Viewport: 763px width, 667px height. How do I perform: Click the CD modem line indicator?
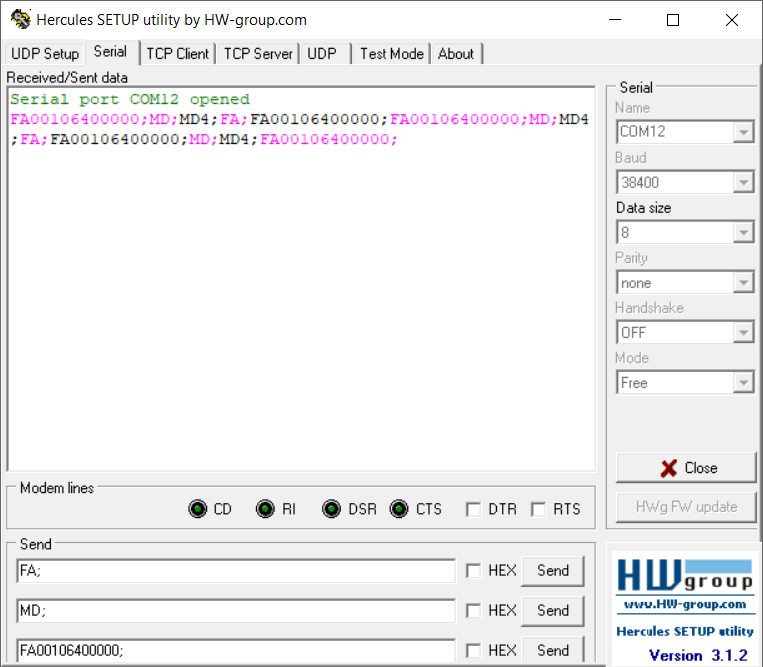point(198,509)
